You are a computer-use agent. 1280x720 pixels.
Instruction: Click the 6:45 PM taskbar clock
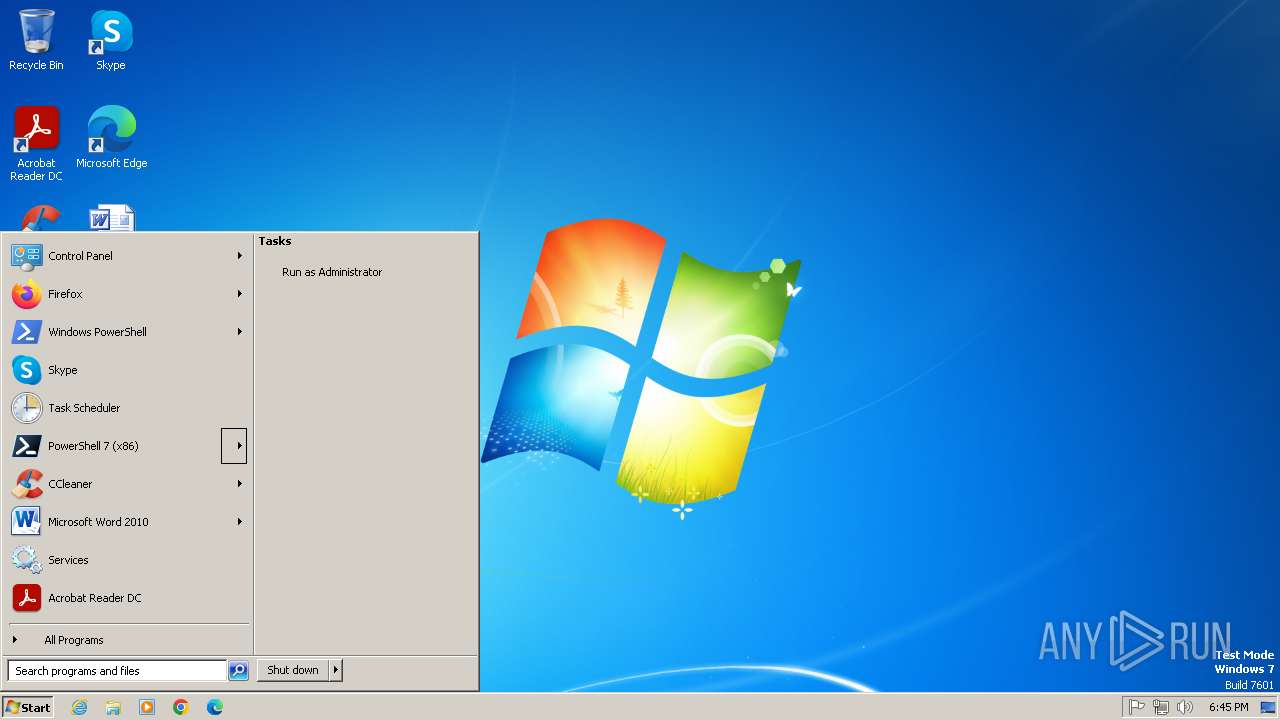tap(1228, 707)
